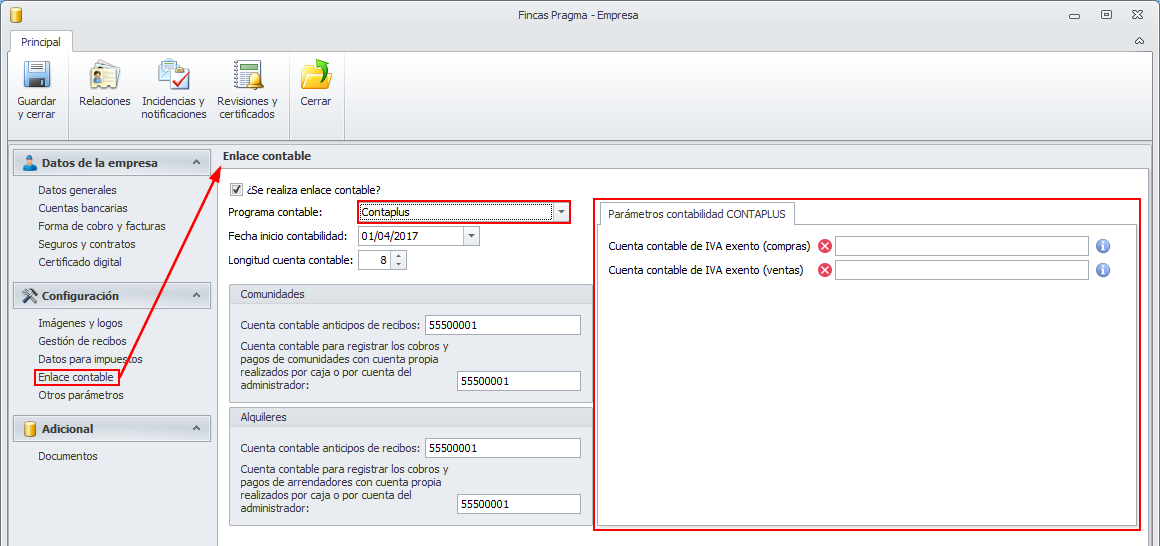
Task: Open Seguros y contratos in sidebar
Action: (x=87, y=243)
